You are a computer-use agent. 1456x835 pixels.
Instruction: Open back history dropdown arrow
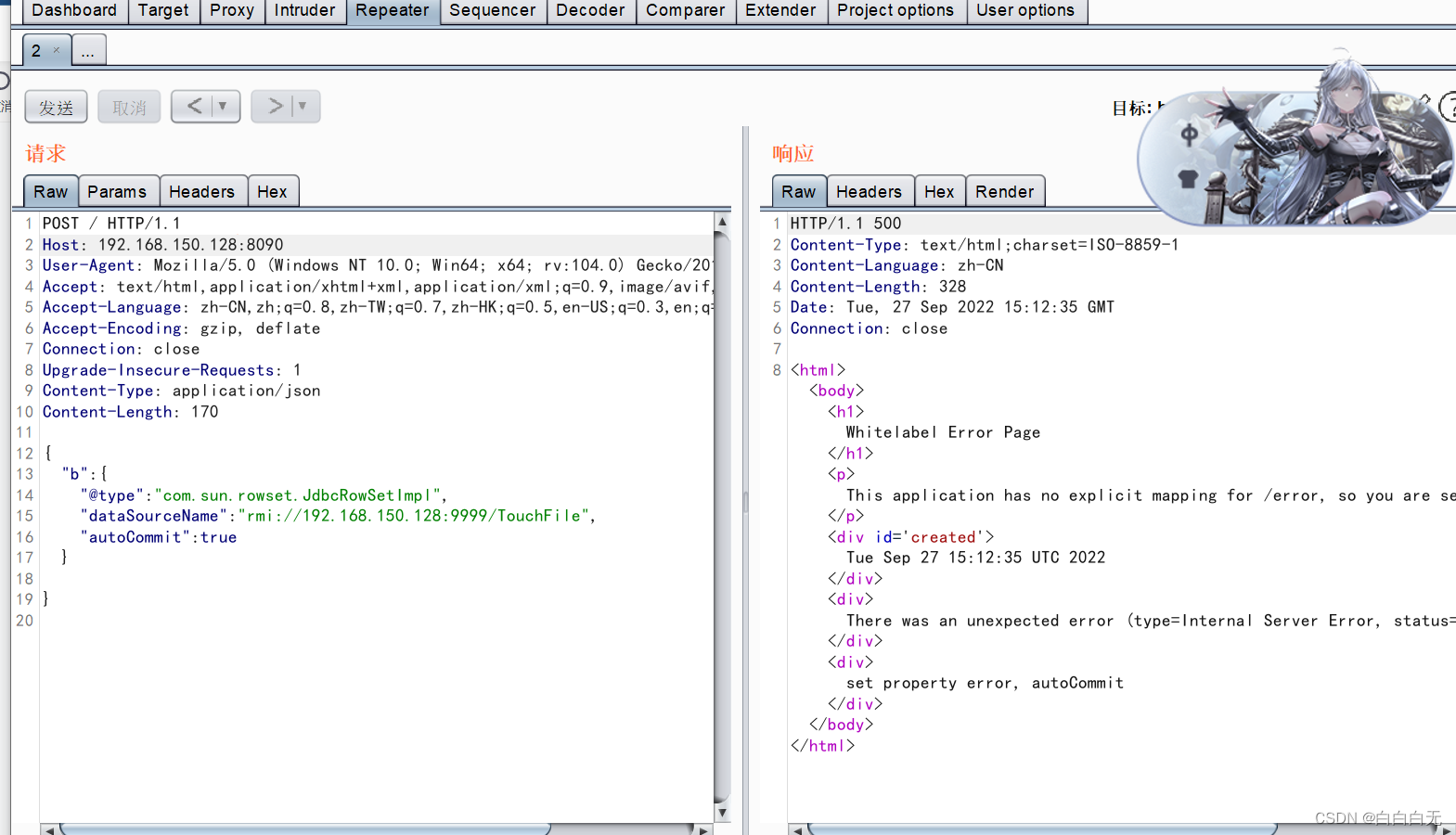click(224, 107)
